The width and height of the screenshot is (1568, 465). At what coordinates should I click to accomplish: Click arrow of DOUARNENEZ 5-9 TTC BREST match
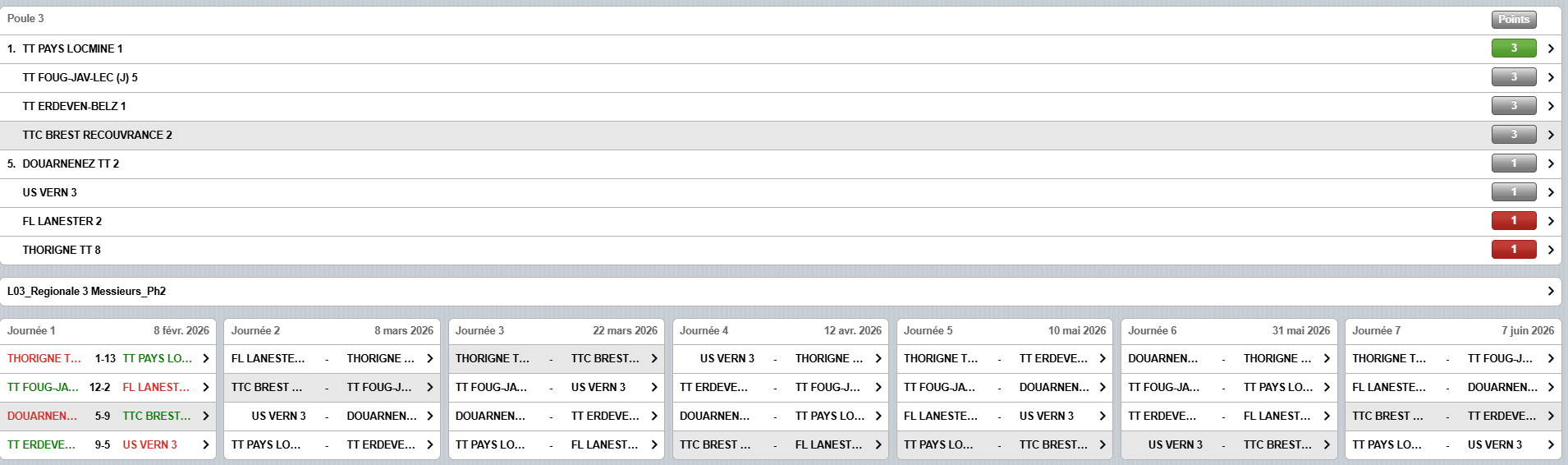(205, 416)
